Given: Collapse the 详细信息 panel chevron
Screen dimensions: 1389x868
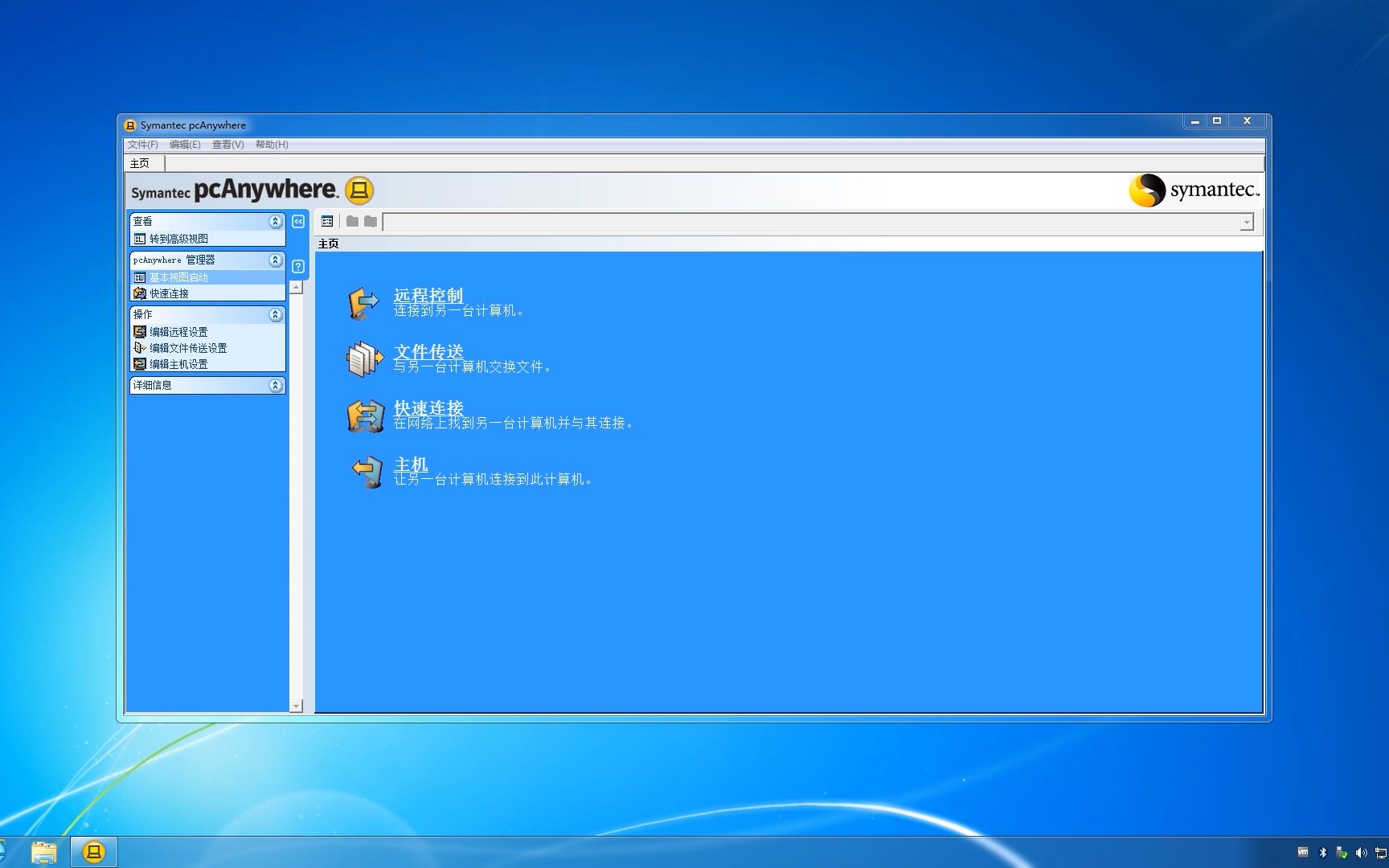Looking at the screenshot, I should [276, 385].
